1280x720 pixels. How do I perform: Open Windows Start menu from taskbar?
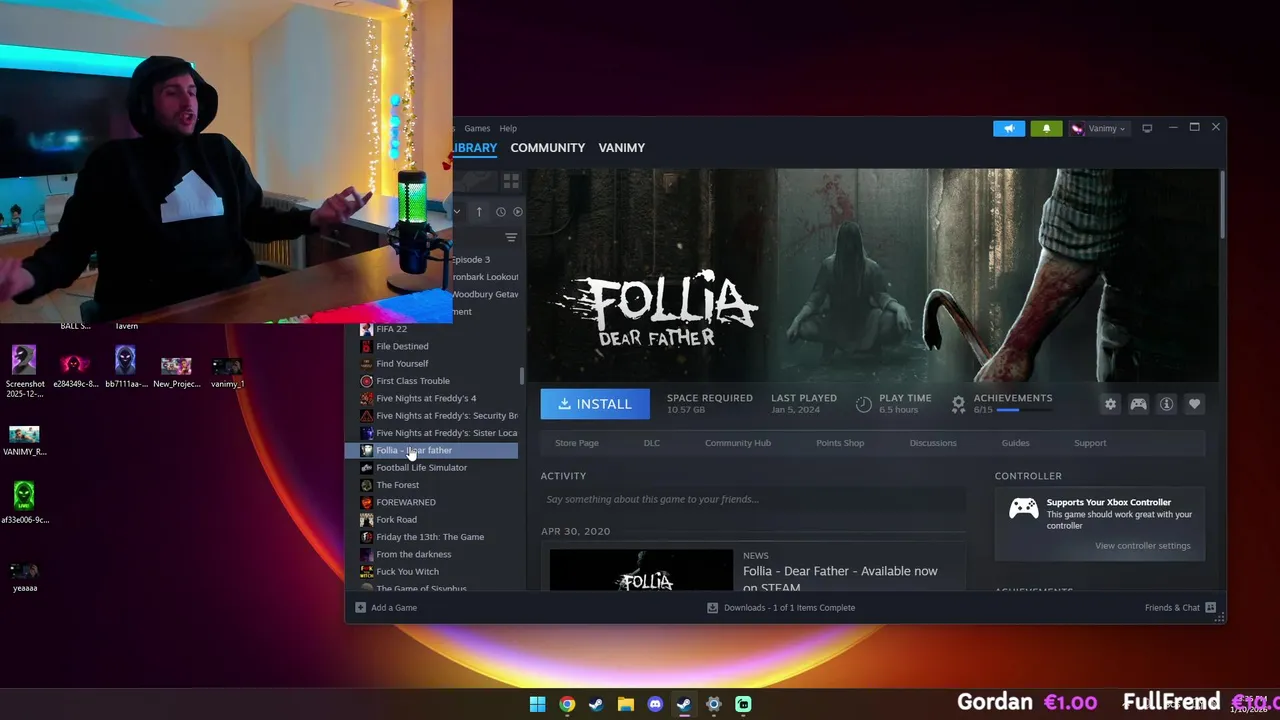(538, 704)
